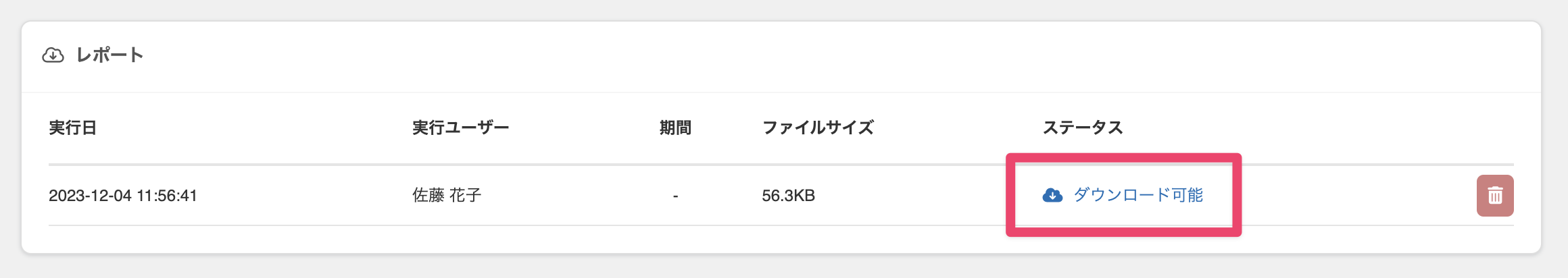Click the dash in 期間 column

(x=675, y=196)
